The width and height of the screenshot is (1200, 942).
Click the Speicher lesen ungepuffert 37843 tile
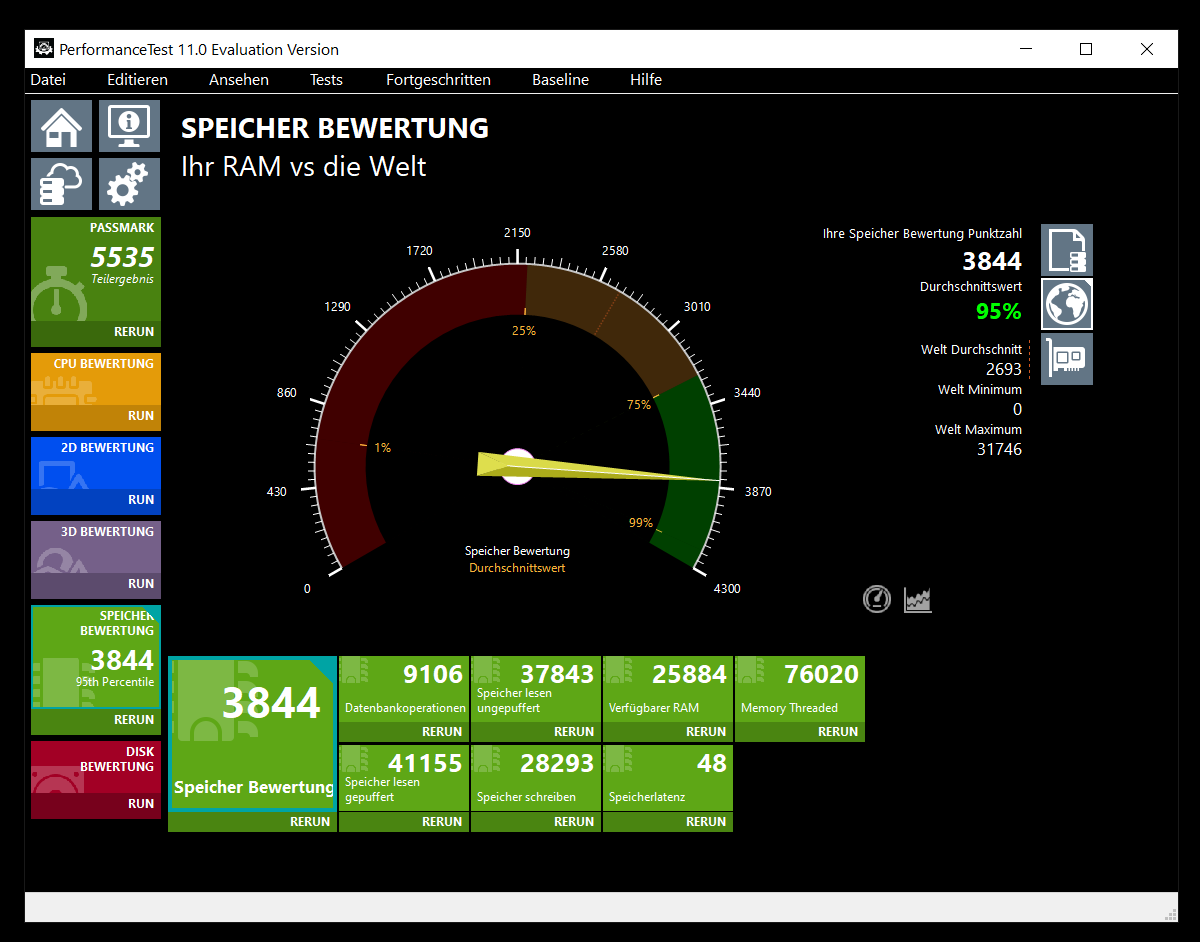536,689
